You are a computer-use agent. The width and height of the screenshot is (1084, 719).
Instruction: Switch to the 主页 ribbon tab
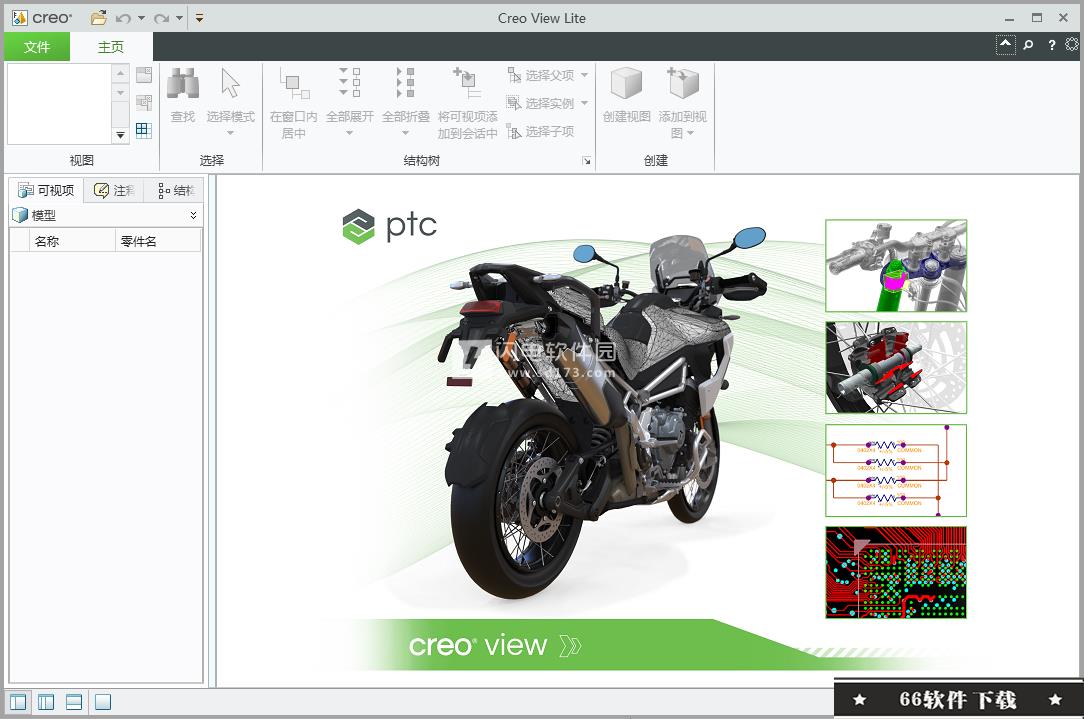tap(111, 47)
